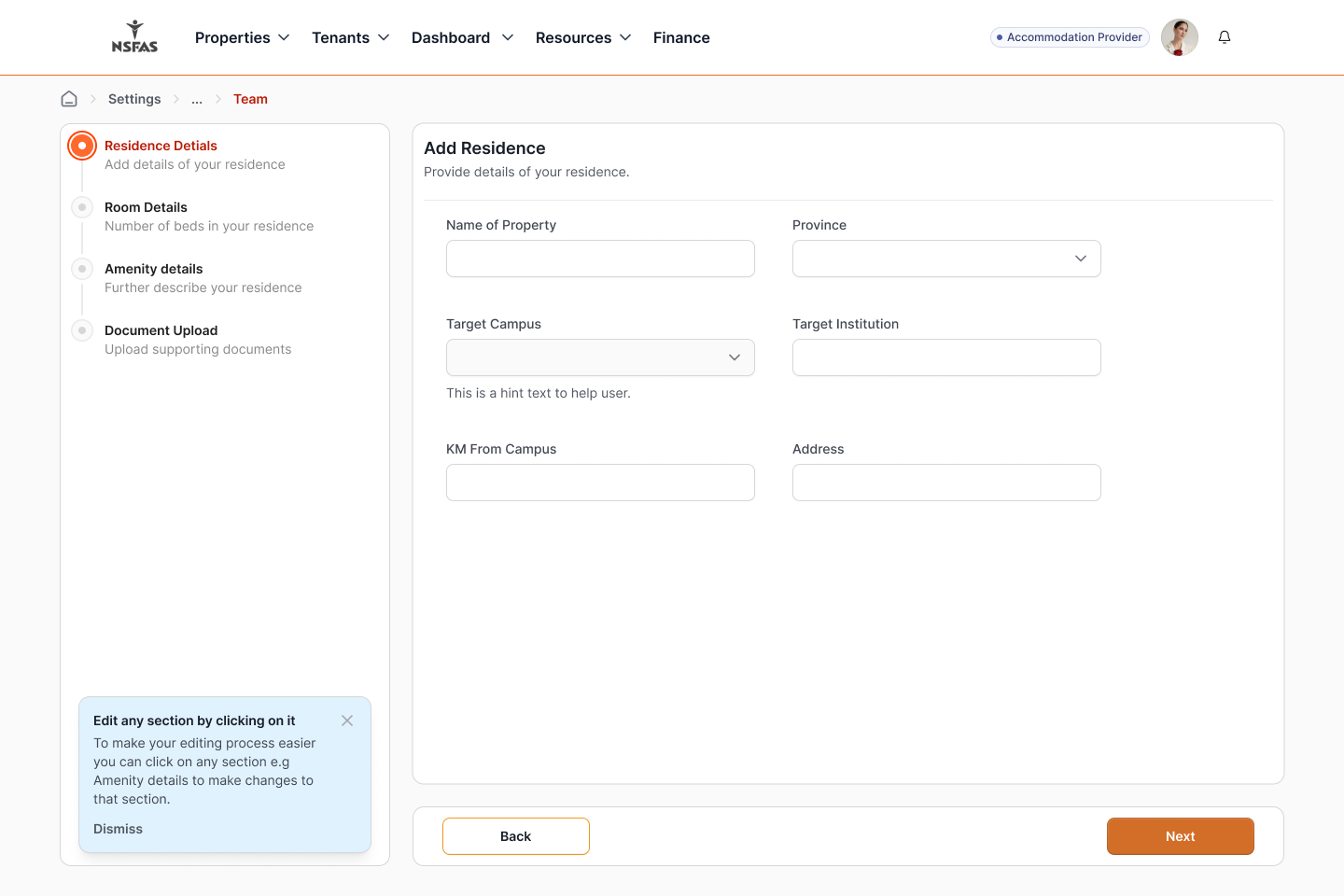Click the NSFAS logo
Screen dimensions: 1344x896
point(134,37)
